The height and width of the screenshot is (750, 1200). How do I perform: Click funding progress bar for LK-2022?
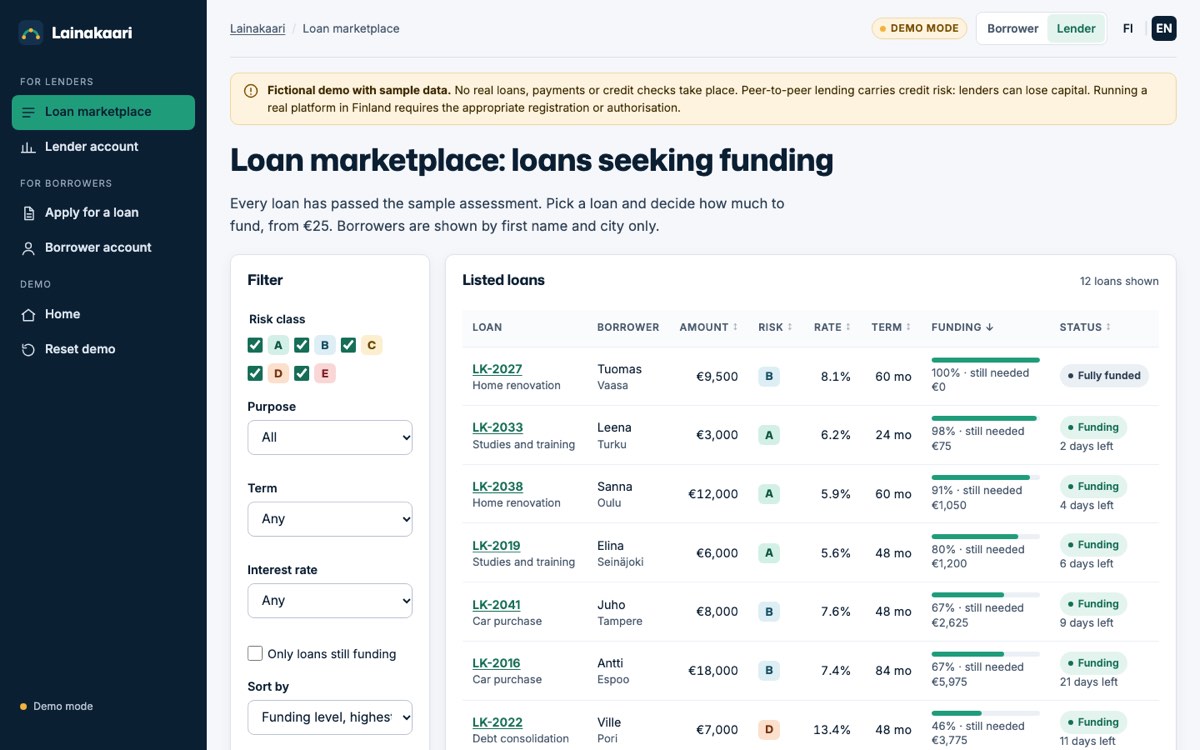click(986, 713)
